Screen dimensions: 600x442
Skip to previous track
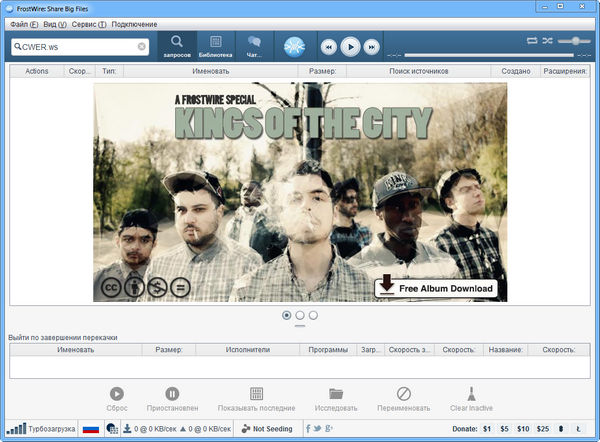(328, 46)
